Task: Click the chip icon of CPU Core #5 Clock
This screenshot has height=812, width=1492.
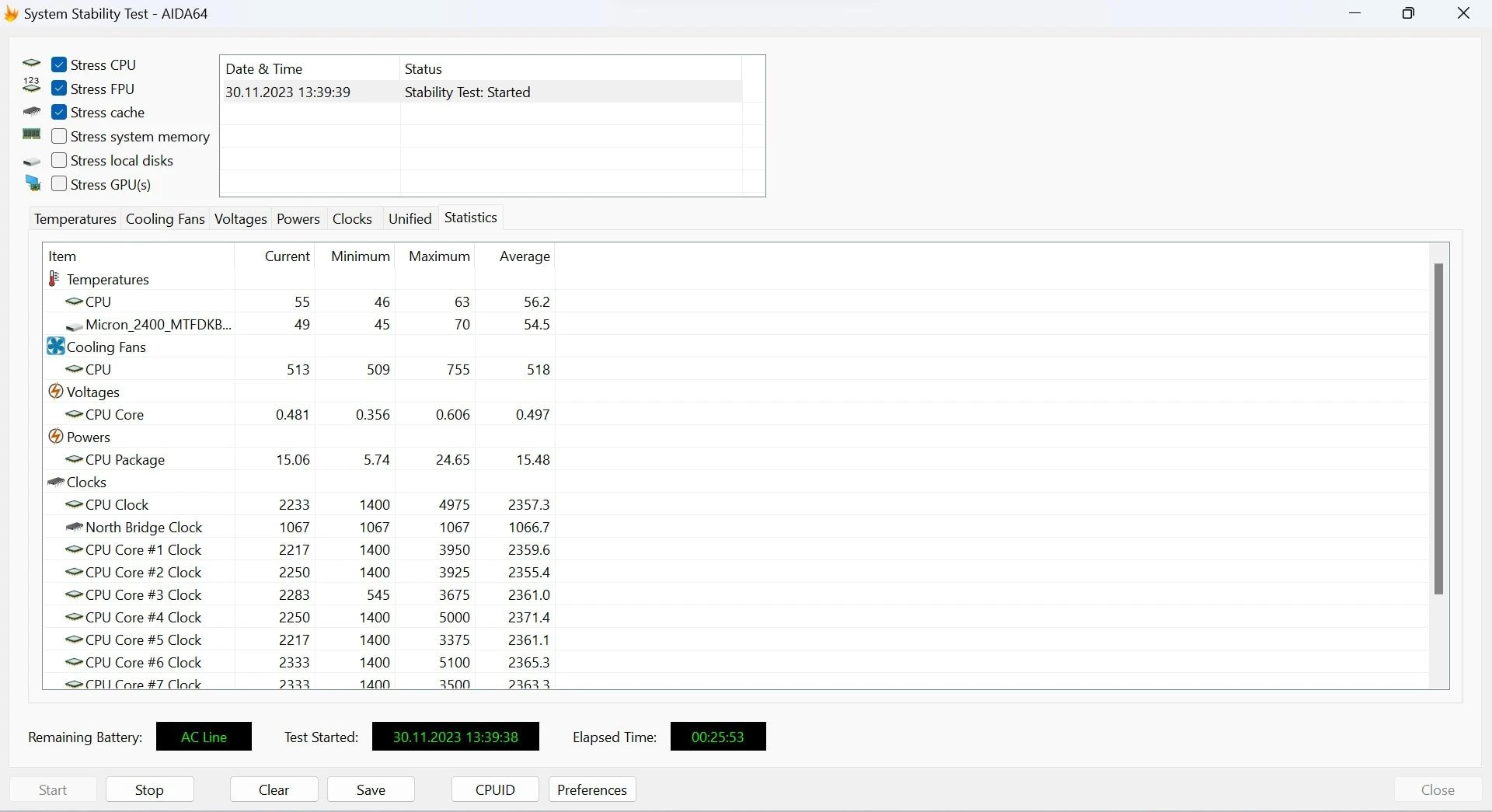Action: (x=74, y=639)
